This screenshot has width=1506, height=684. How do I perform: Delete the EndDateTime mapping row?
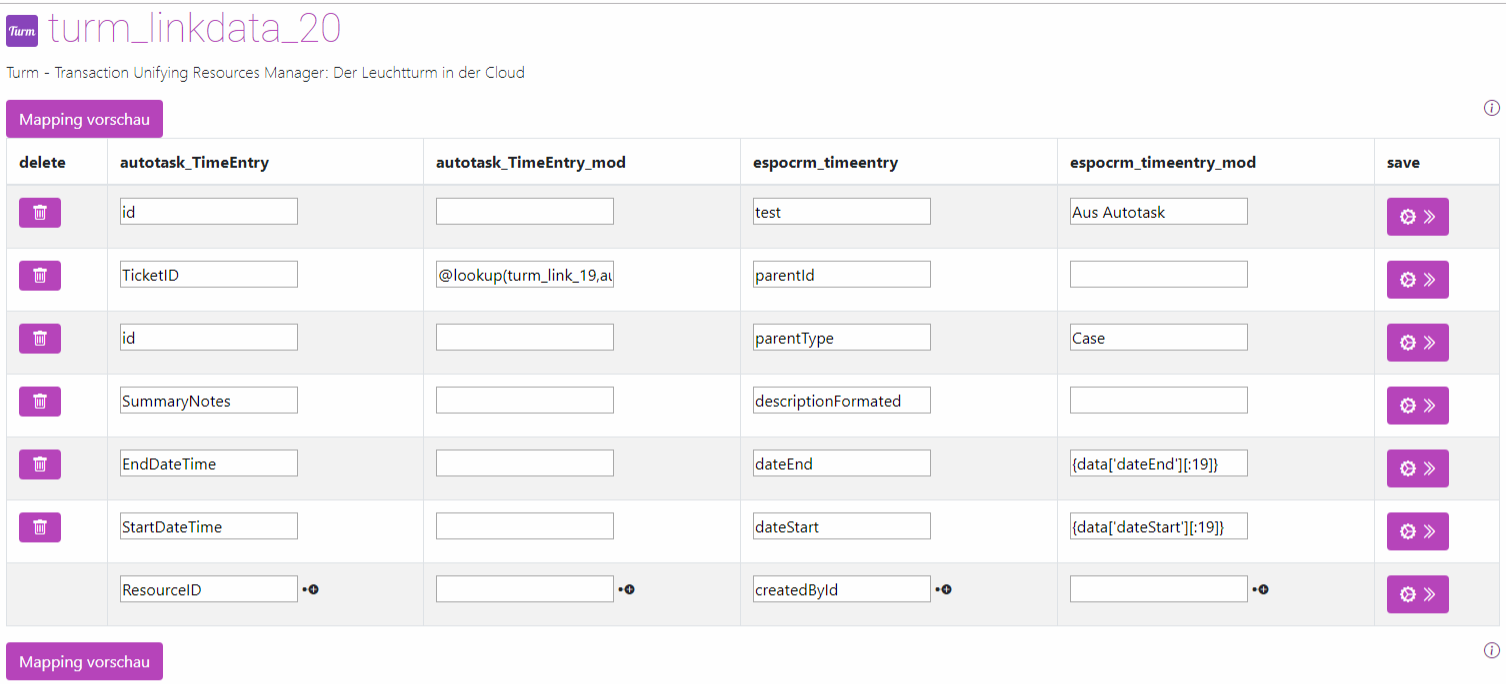point(40,464)
